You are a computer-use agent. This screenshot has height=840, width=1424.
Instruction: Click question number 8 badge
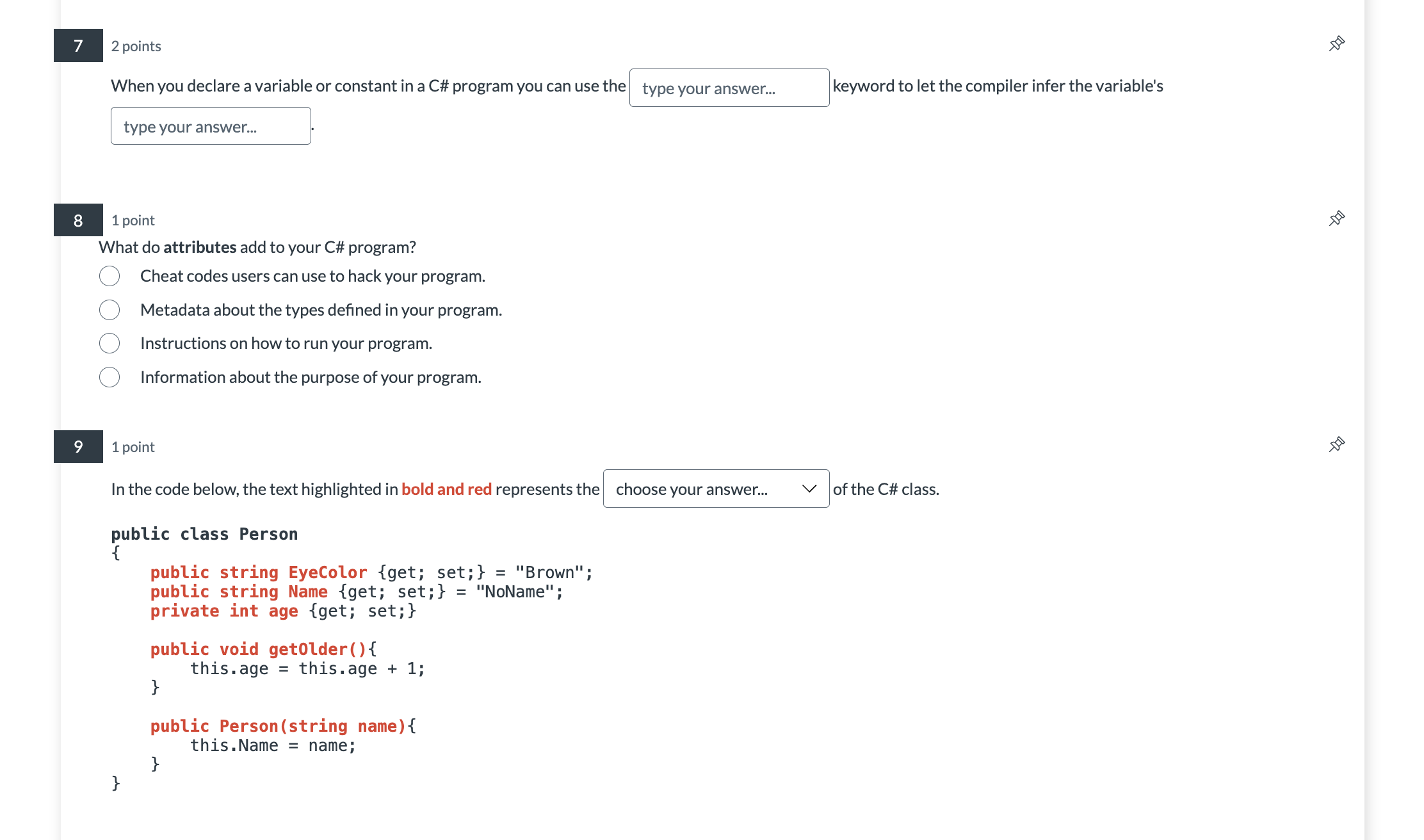click(78, 220)
